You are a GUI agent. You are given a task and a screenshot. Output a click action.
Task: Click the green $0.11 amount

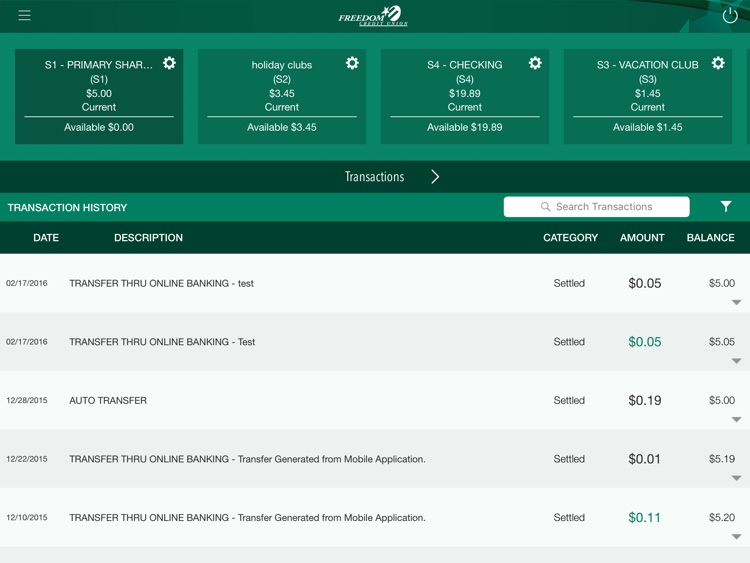644,518
